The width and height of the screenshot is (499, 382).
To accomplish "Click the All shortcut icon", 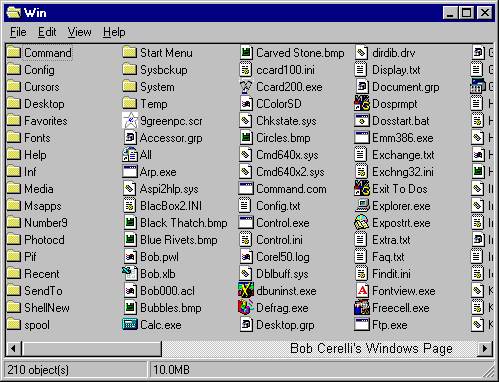I will coord(130,154).
